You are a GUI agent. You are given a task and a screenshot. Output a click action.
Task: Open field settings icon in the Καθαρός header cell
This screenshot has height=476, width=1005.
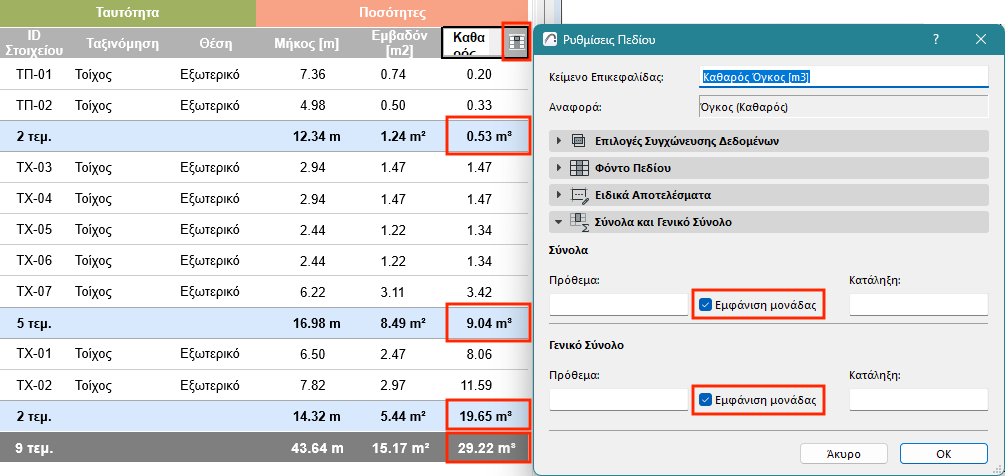coord(515,43)
